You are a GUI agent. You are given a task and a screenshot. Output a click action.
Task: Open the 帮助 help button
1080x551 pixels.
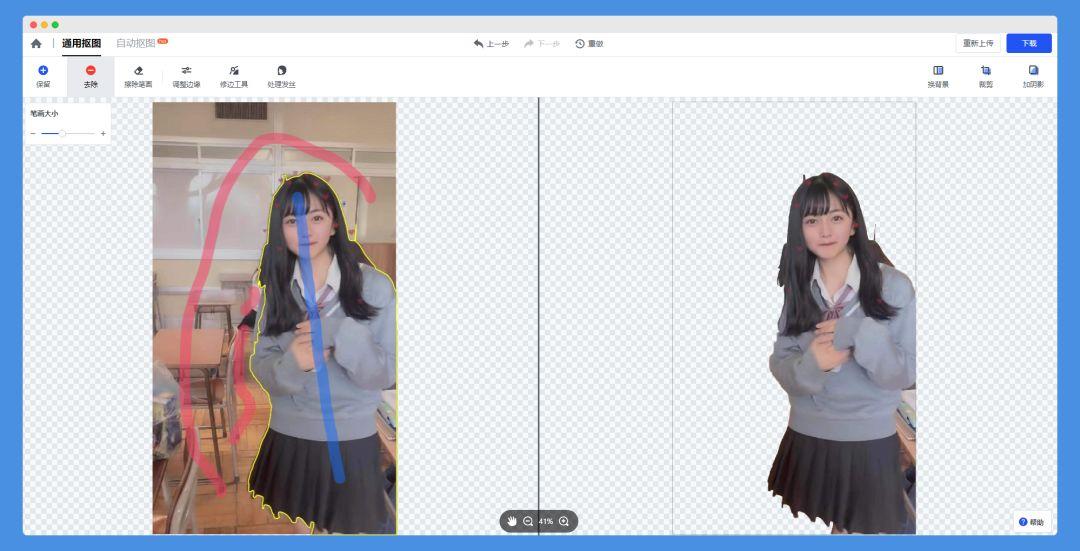tap(1031, 522)
